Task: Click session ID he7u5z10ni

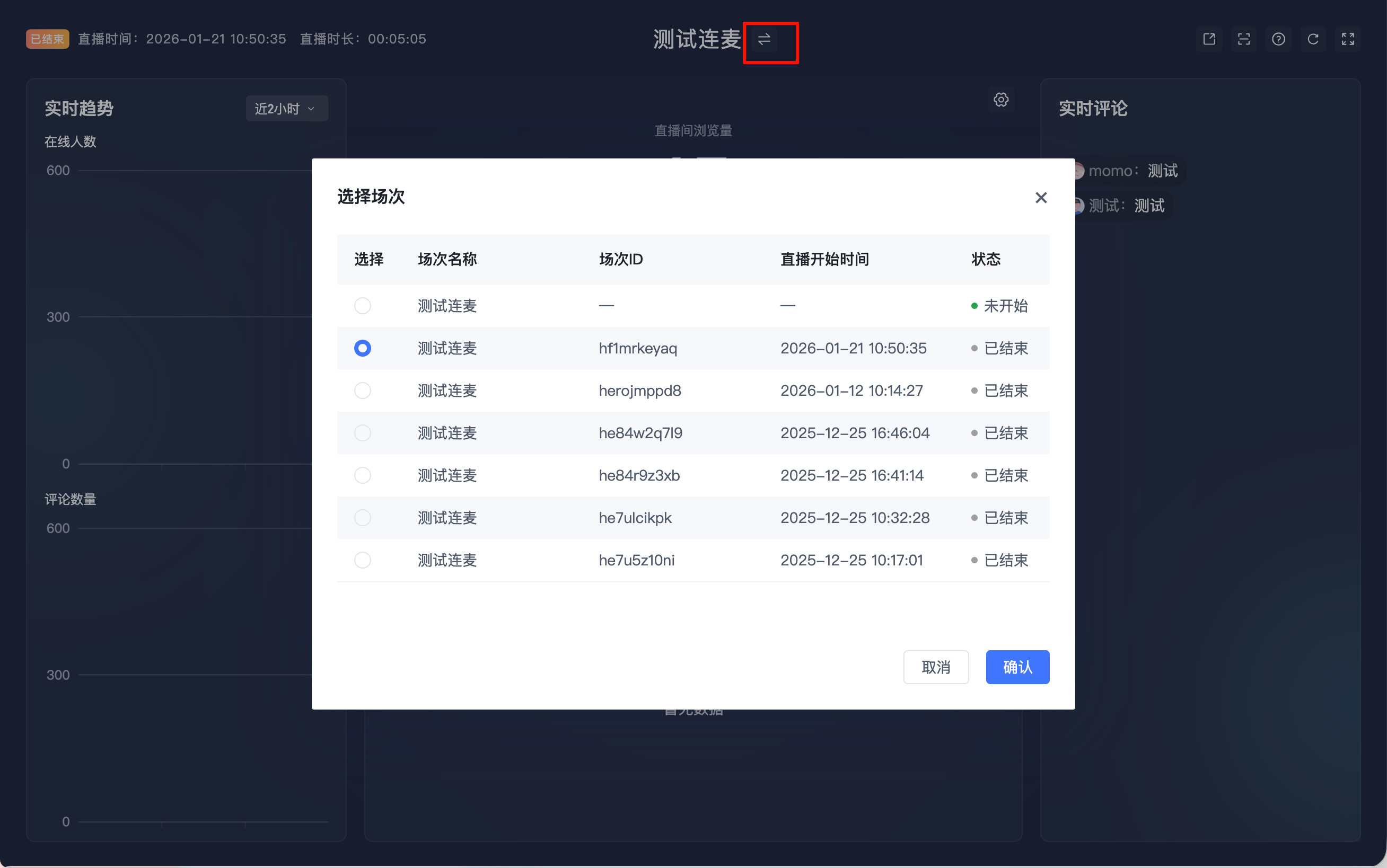Action: pos(637,560)
